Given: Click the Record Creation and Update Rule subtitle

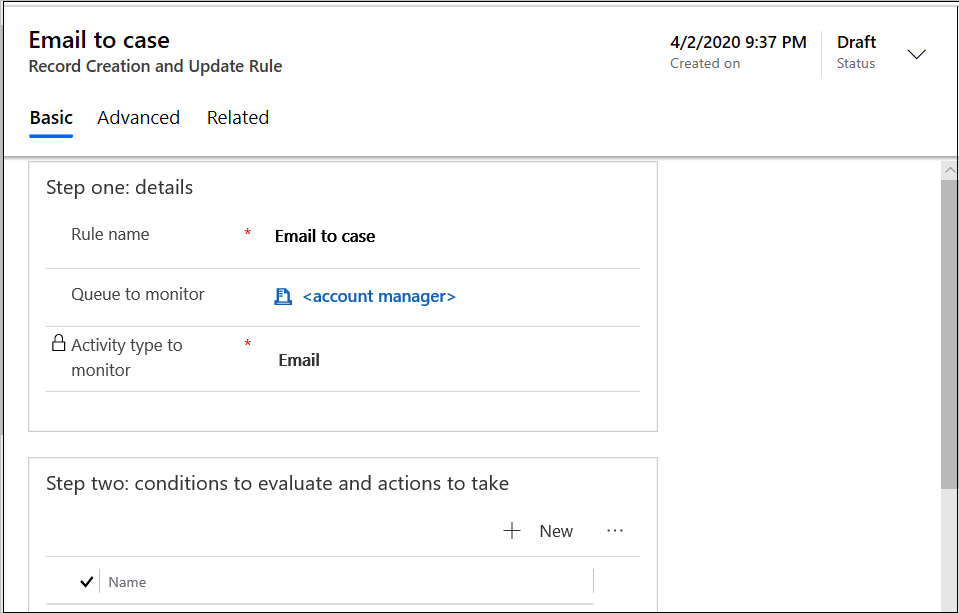Looking at the screenshot, I should (155, 66).
